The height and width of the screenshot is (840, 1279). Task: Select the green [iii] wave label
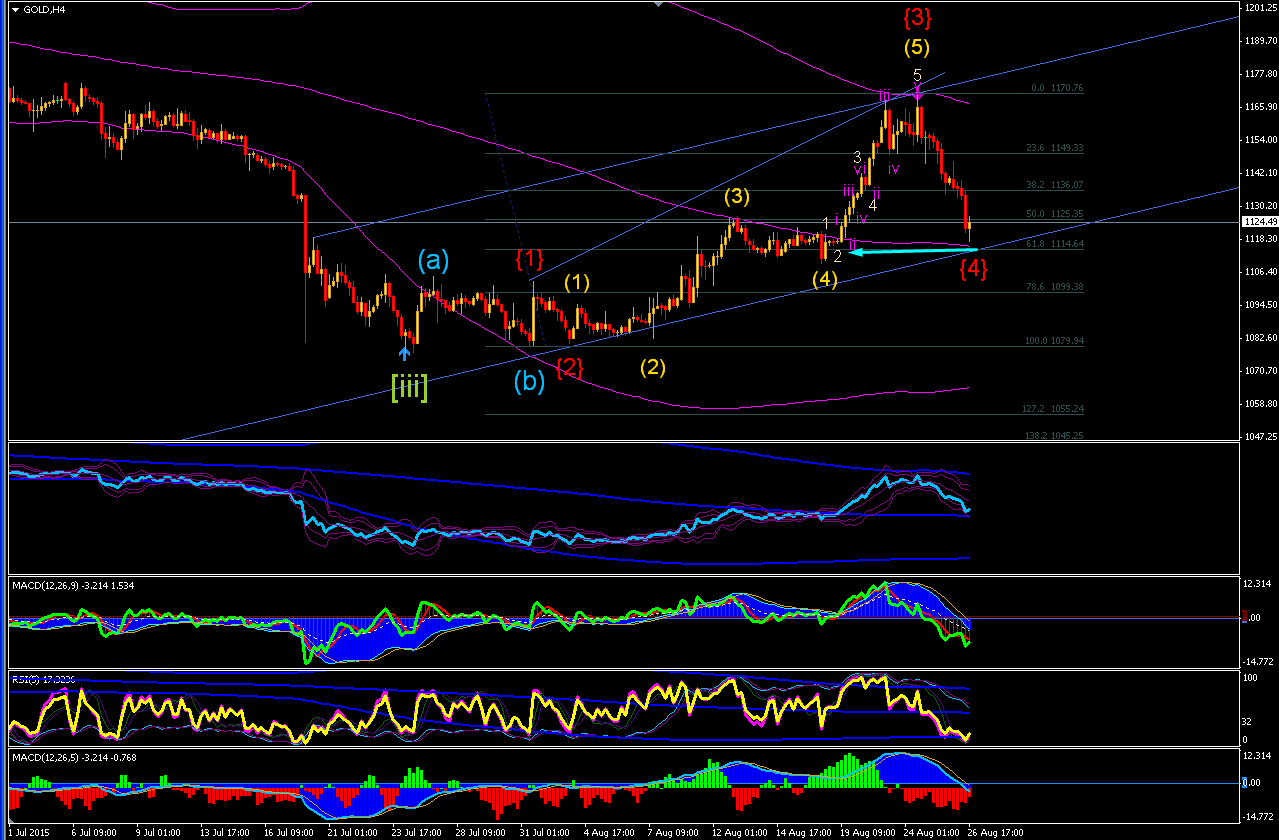click(x=409, y=390)
